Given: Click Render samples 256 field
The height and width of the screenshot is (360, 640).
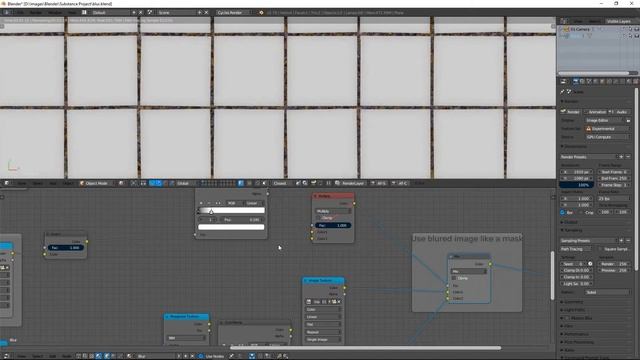Looking at the screenshot, I should coord(614,264).
